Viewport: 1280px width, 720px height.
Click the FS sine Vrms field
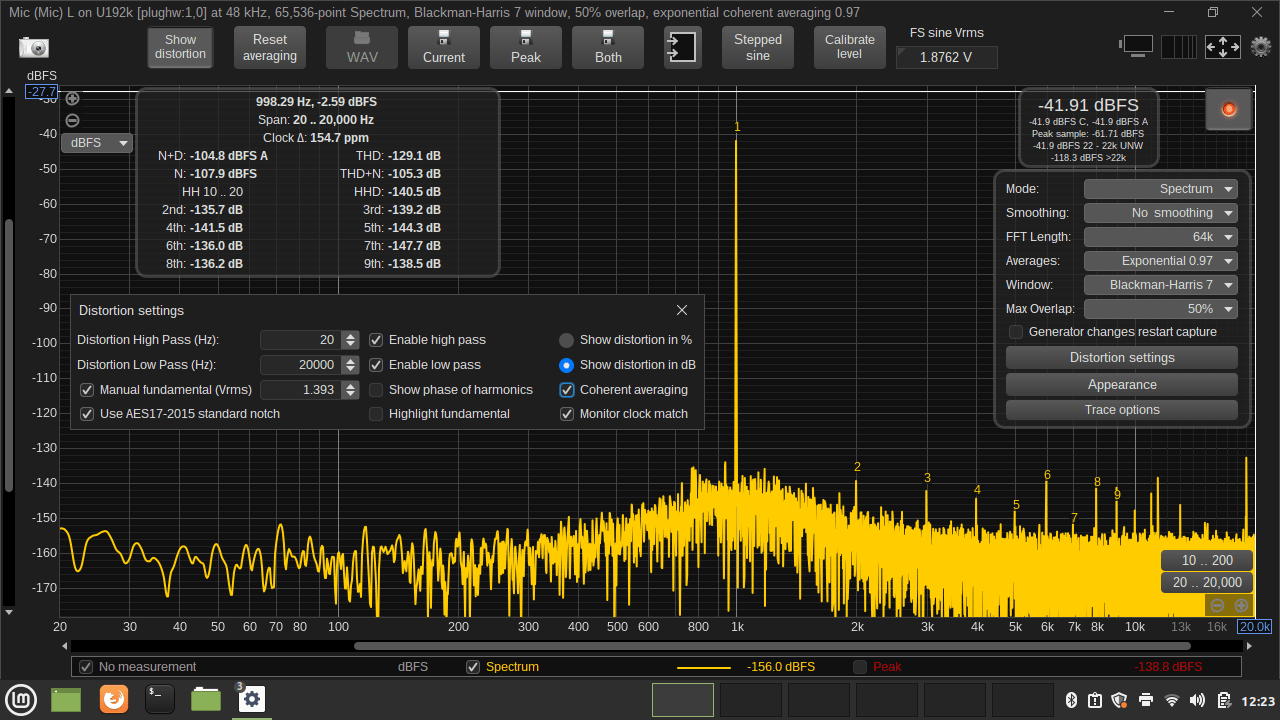point(946,57)
